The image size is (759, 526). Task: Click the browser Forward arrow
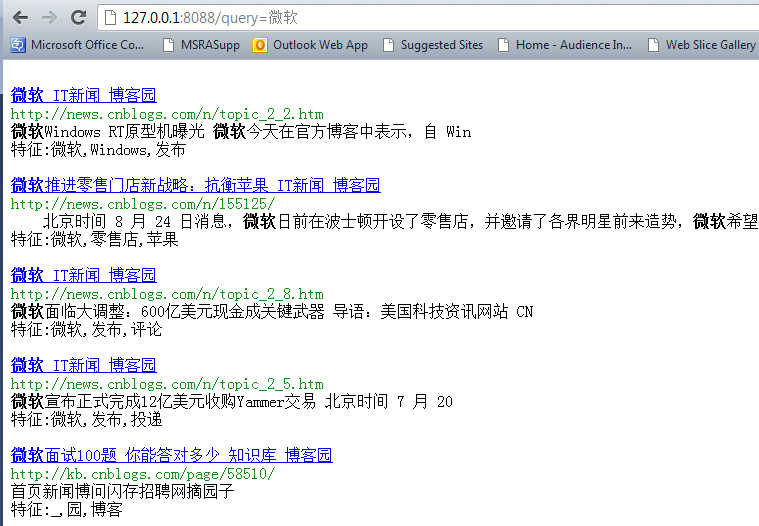coord(49,18)
